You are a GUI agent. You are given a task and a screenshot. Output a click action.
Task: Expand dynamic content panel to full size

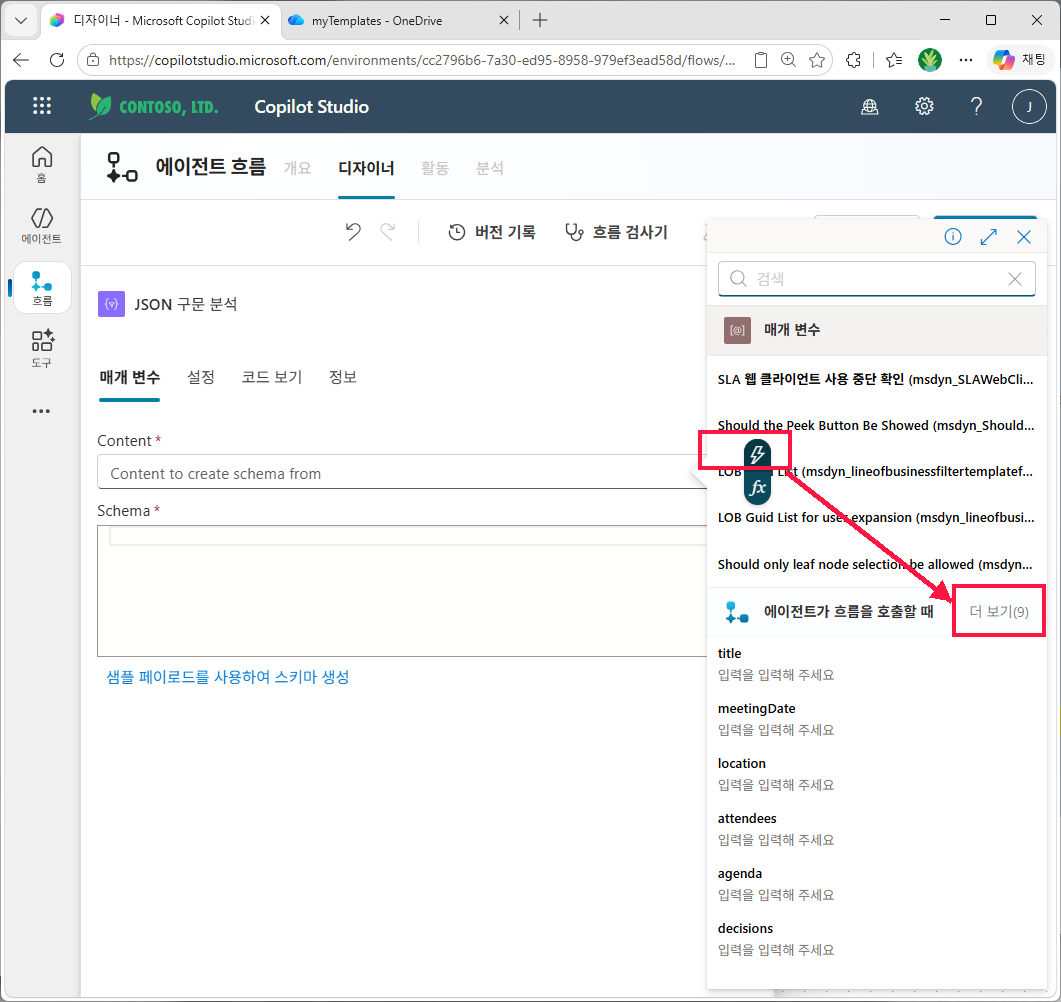(989, 237)
